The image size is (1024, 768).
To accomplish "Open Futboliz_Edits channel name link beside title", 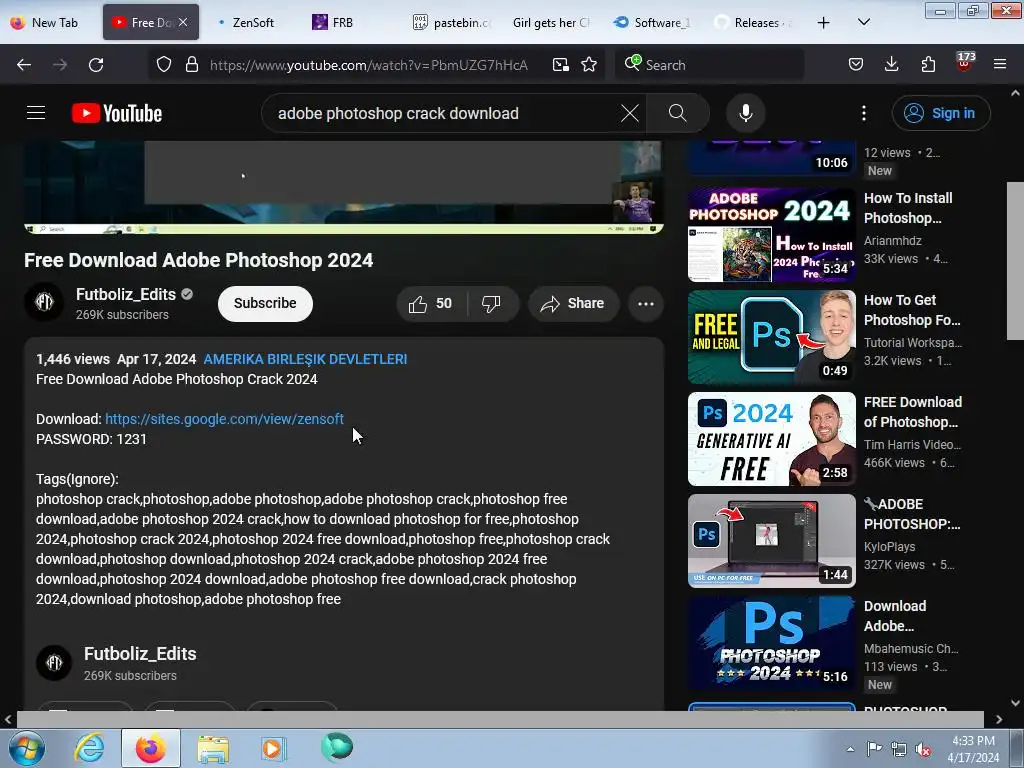I will tap(126, 295).
